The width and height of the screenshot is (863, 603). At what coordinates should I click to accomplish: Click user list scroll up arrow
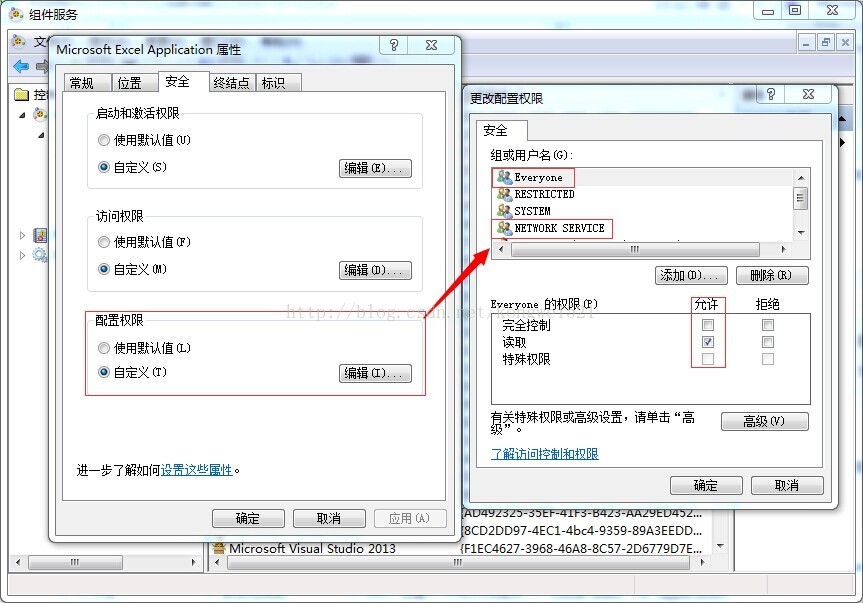801,178
